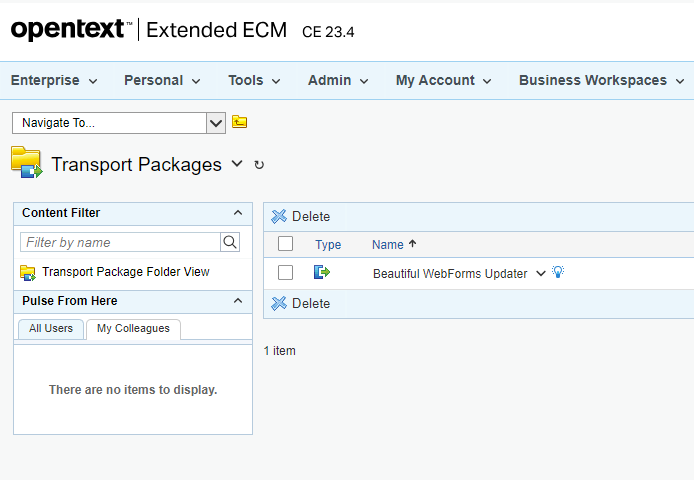Expand the Transport Packages title function menu

pyautogui.click(x=237, y=163)
